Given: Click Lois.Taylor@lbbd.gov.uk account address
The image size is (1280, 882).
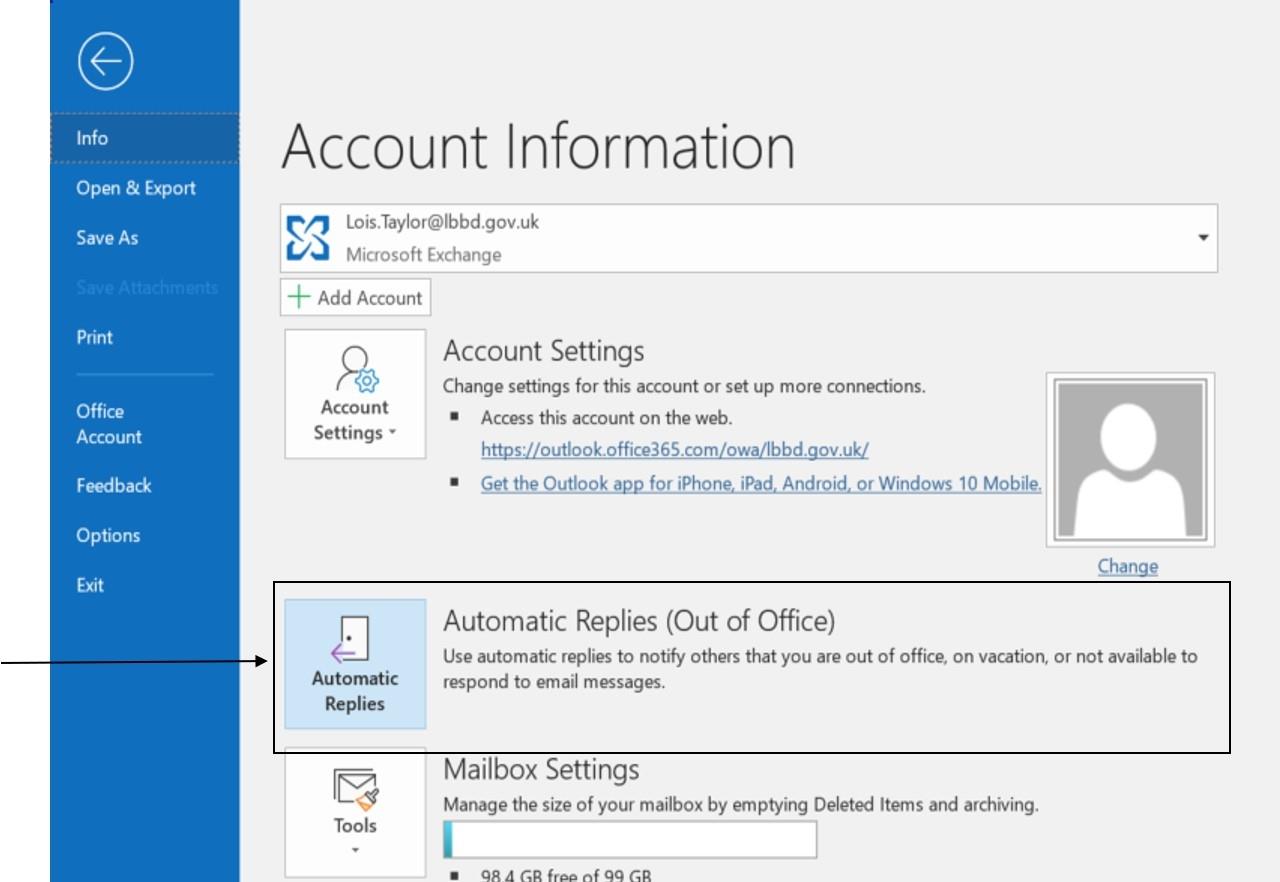Looking at the screenshot, I should (x=442, y=222).
